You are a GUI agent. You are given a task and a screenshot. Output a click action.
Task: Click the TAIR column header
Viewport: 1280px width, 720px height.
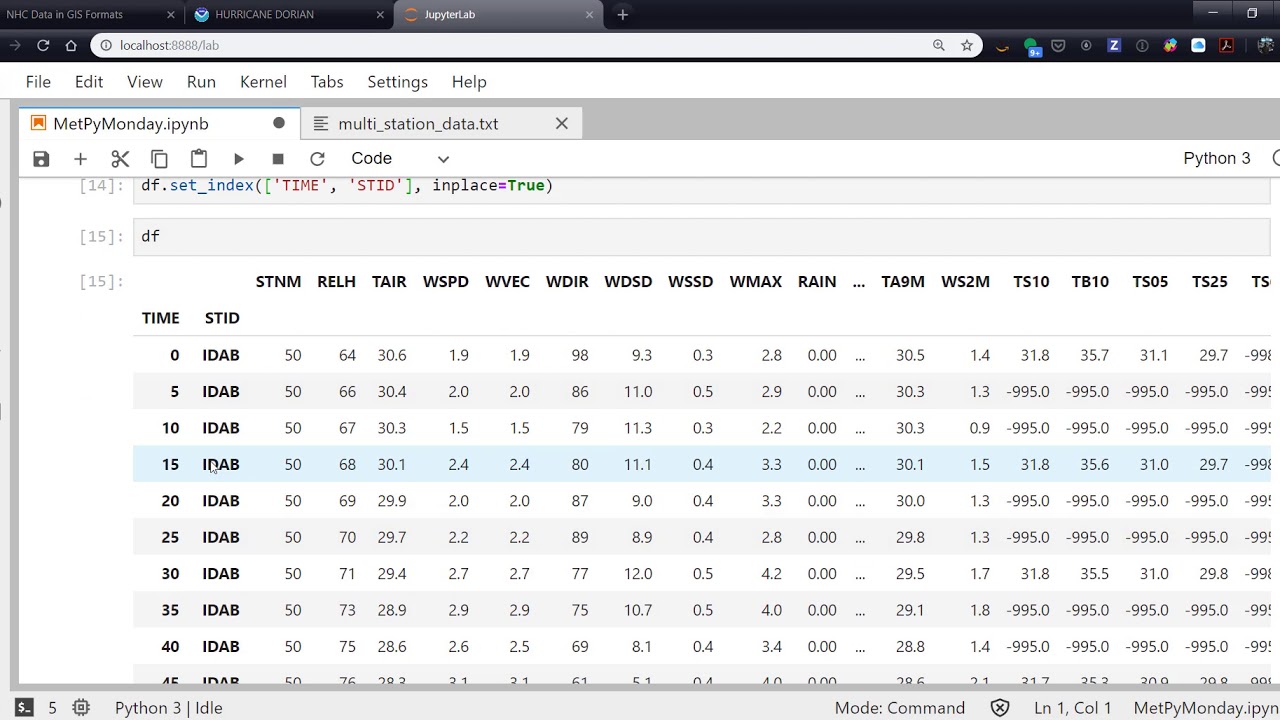[x=389, y=282]
